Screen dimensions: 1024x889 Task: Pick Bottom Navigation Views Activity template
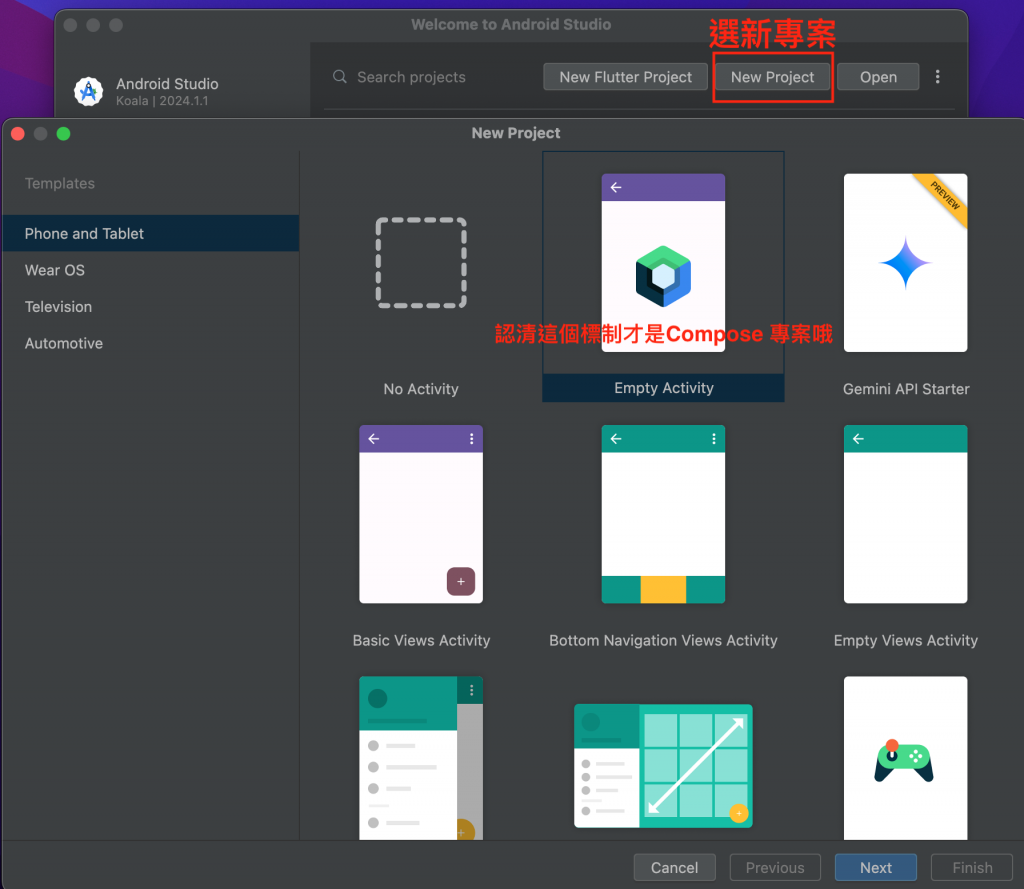point(663,528)
